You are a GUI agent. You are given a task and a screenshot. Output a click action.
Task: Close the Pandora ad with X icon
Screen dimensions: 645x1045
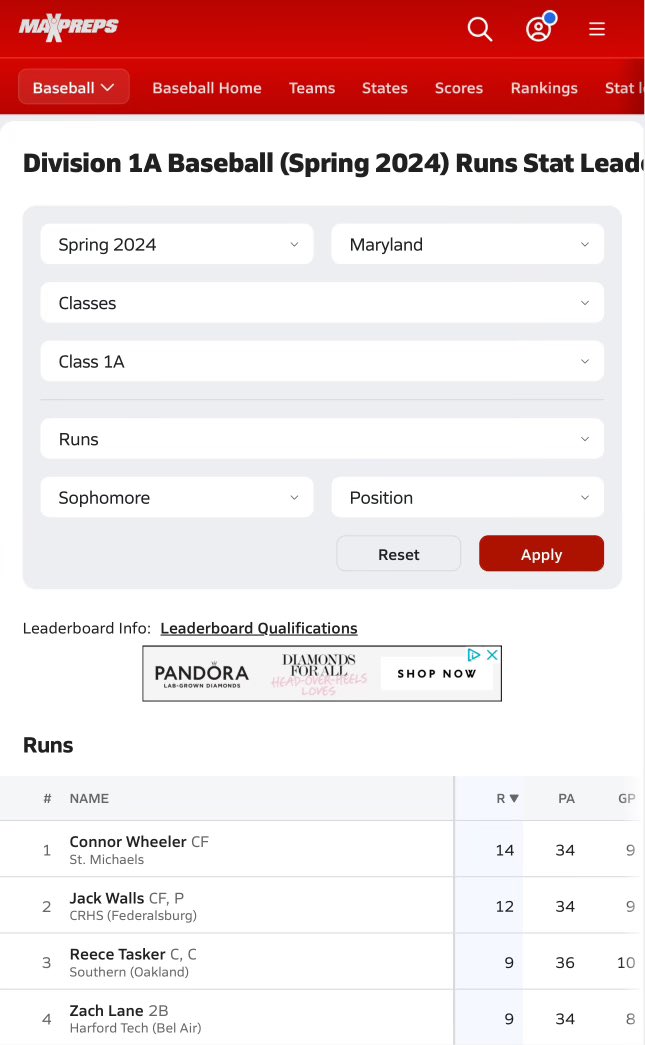pyautogui.click(x=492, y=654)
